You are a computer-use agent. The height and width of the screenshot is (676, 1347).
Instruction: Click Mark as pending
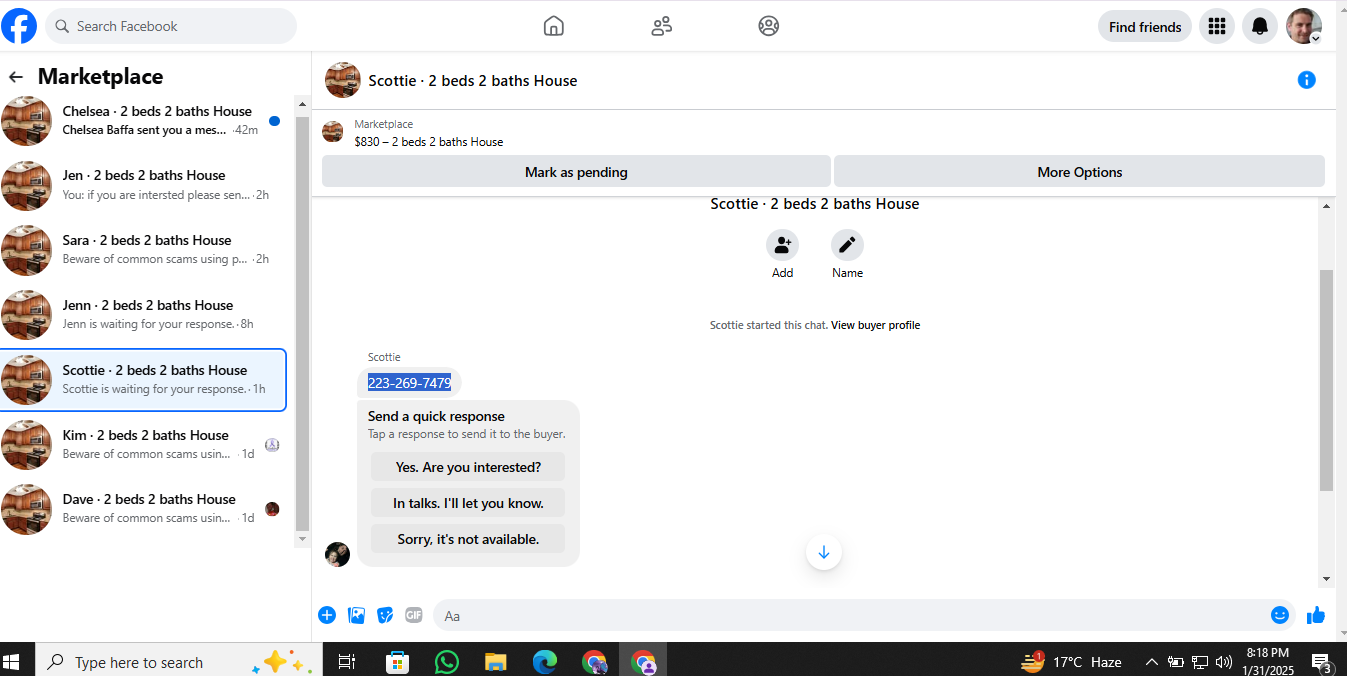(x=576, y=172)
